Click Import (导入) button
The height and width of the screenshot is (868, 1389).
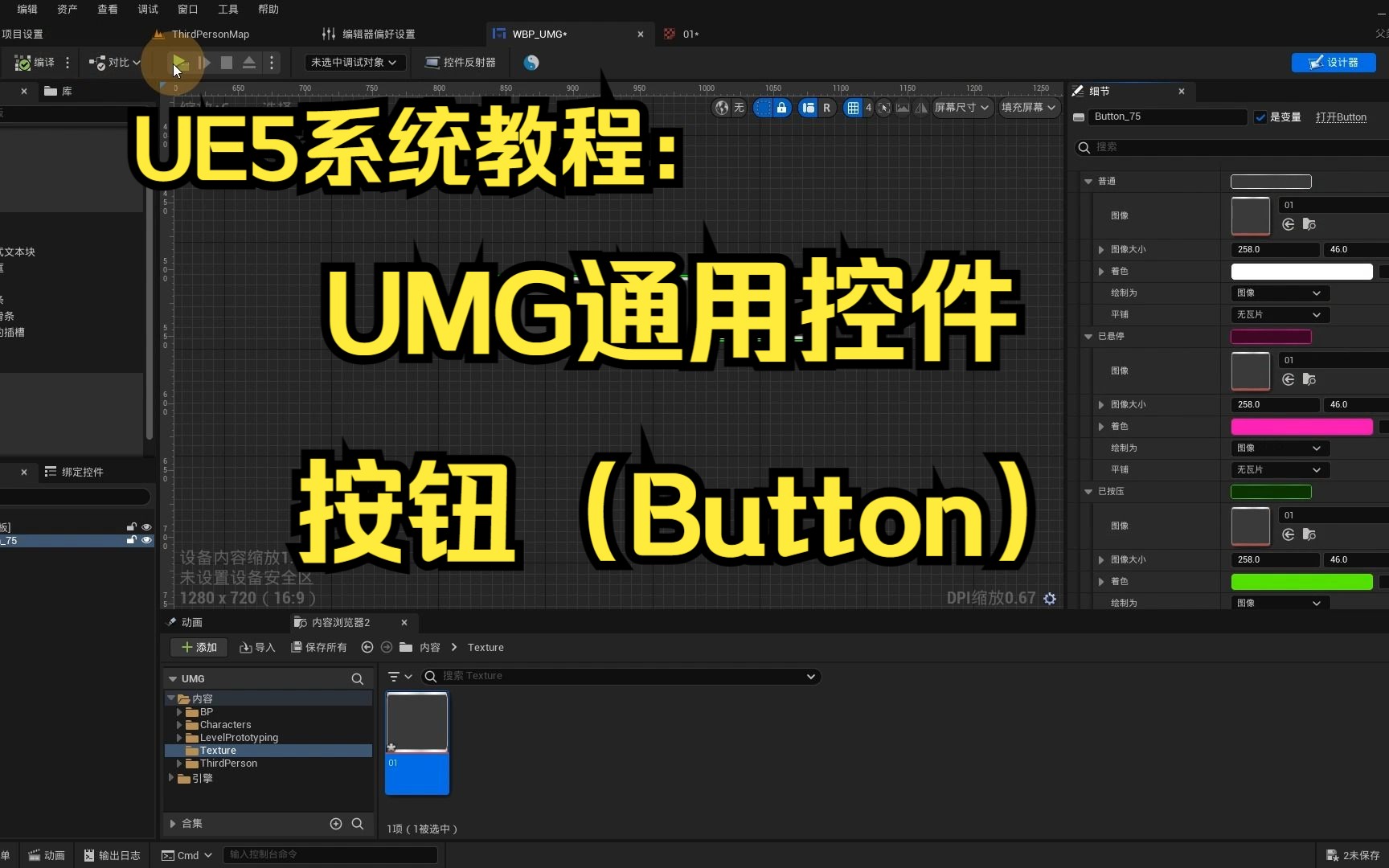click(x=257, y=648)
